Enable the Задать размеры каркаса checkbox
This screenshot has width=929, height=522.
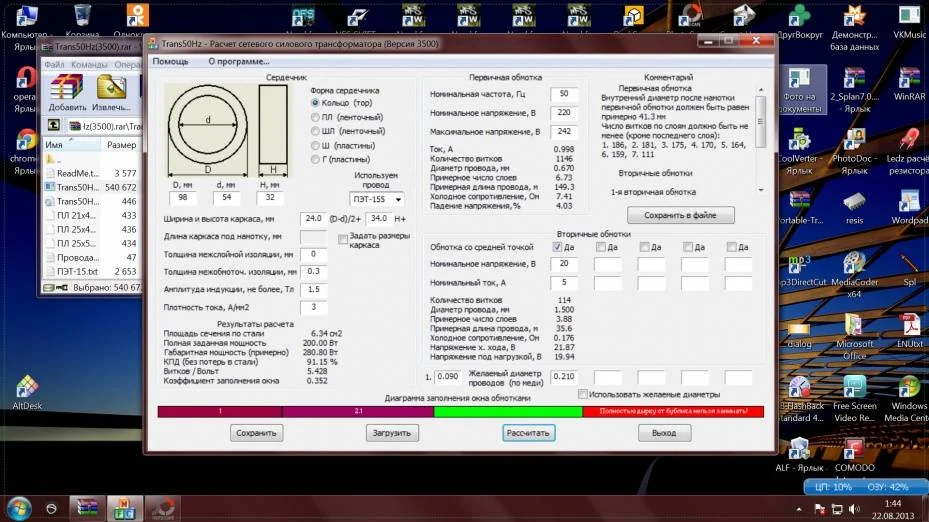click(343, 239)
